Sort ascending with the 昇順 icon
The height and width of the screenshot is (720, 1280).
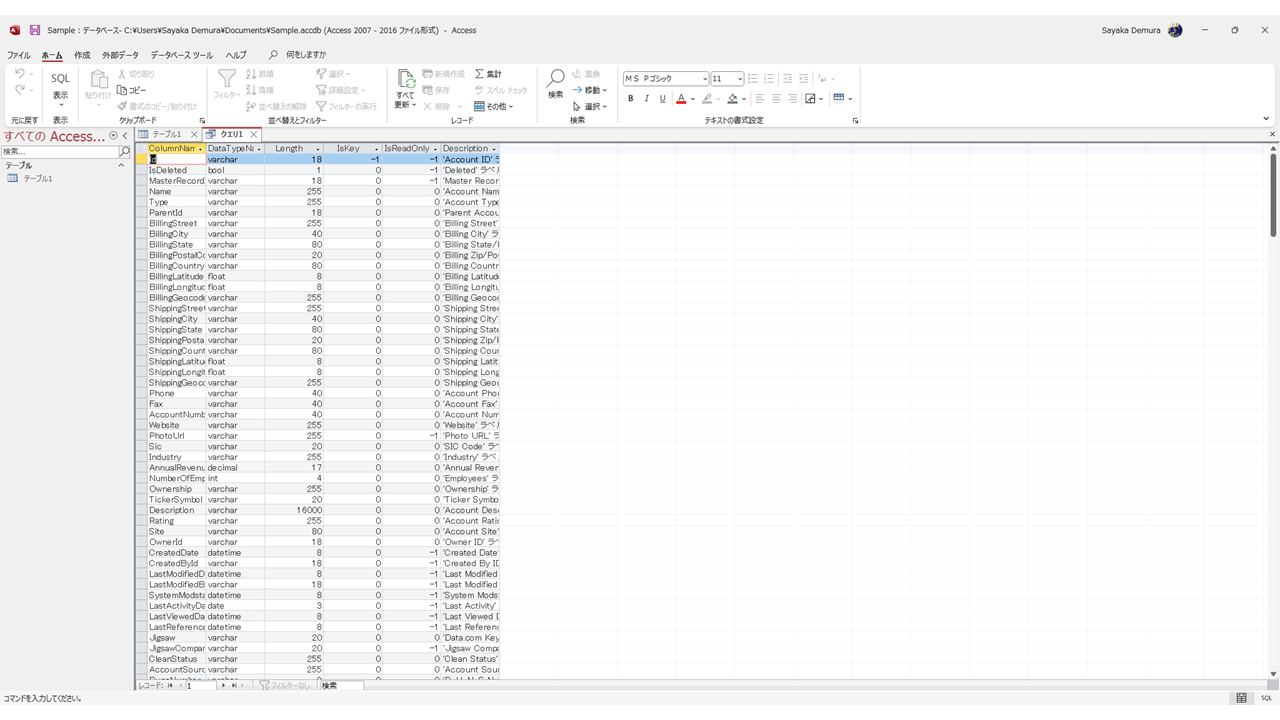point(250,74)
